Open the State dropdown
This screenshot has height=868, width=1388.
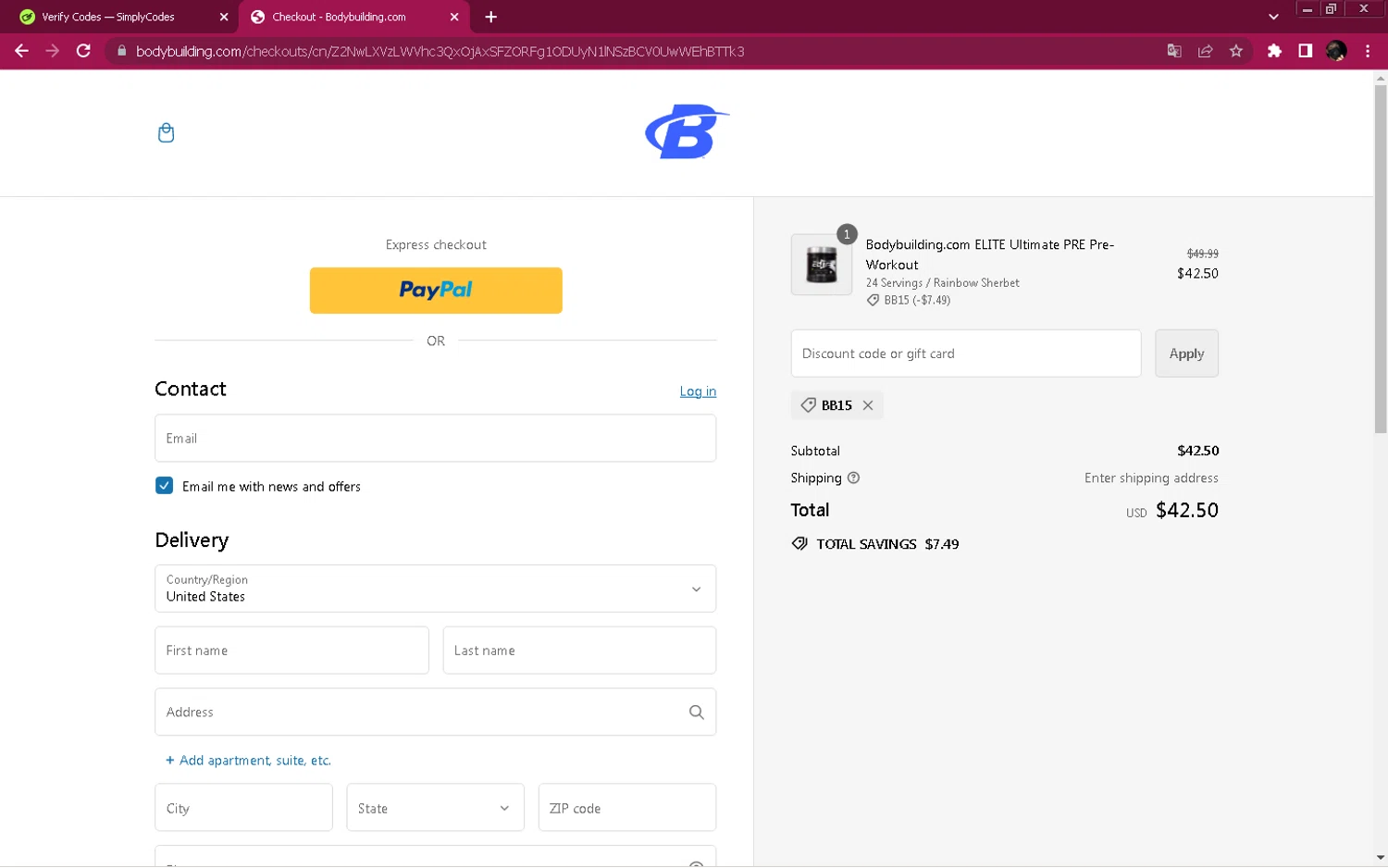[435, 808]
